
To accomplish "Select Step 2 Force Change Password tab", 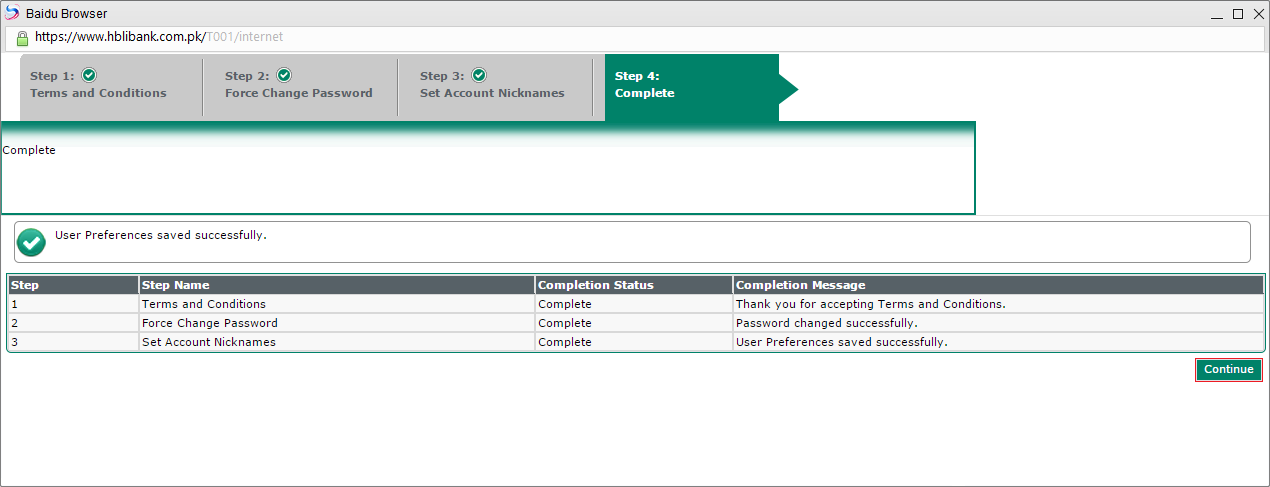I will tap(300, 87).
